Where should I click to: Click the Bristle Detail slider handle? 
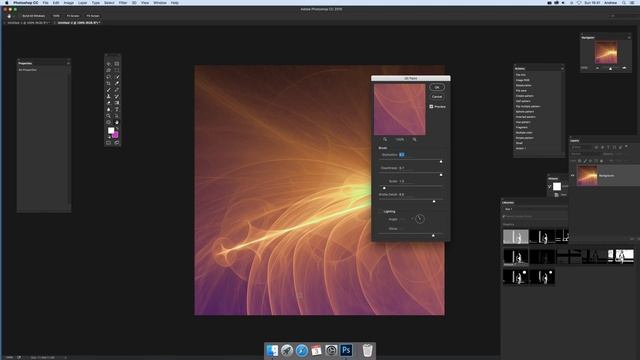click(434, 201)
